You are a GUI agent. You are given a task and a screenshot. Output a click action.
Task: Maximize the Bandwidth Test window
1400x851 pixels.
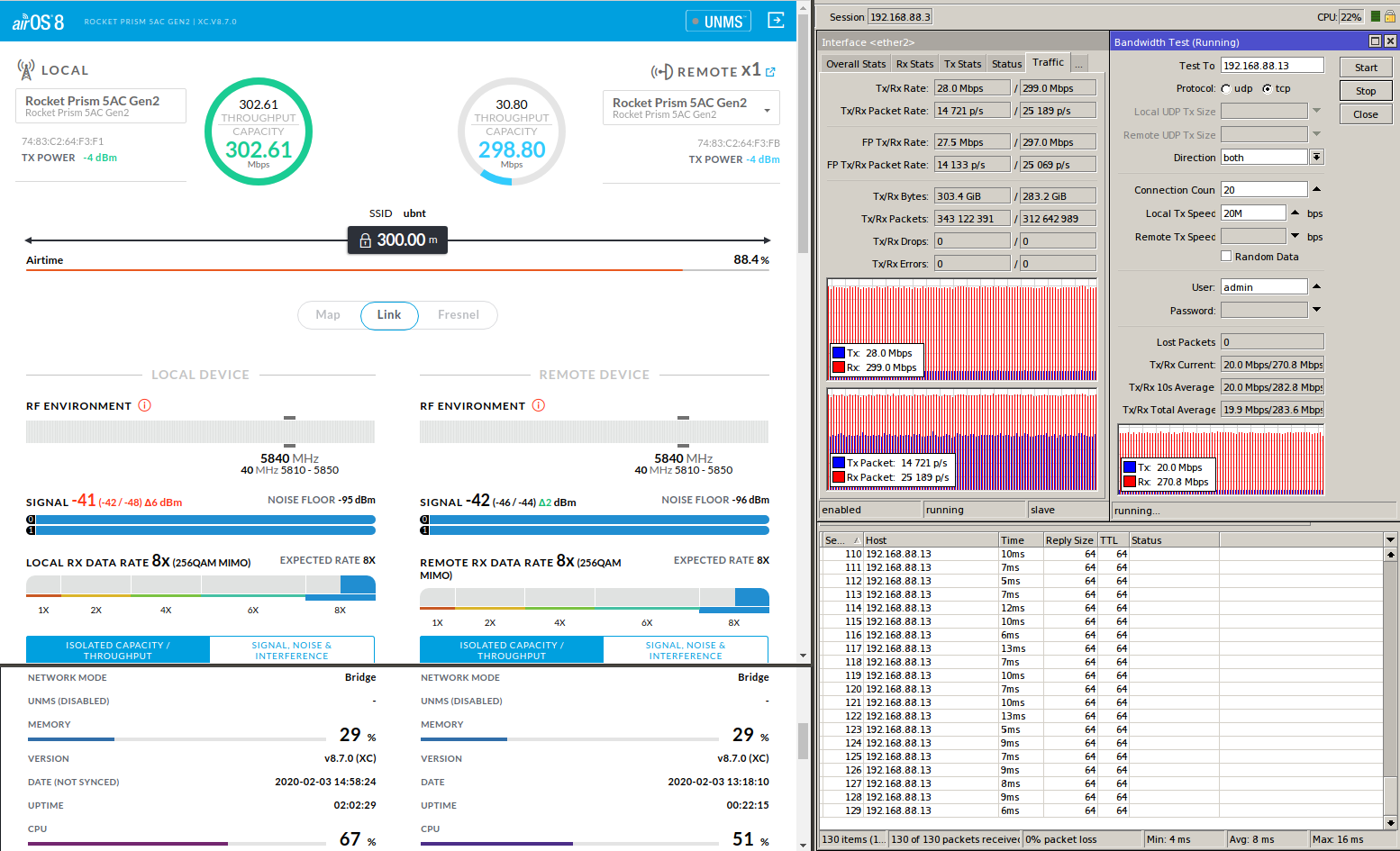(1375, 41)
